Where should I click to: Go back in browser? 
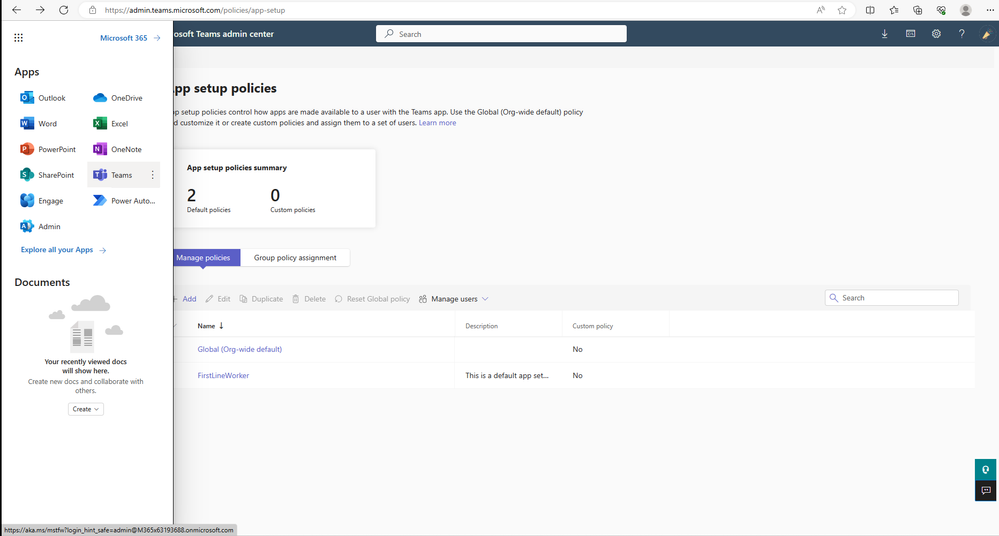click(17, 10)
